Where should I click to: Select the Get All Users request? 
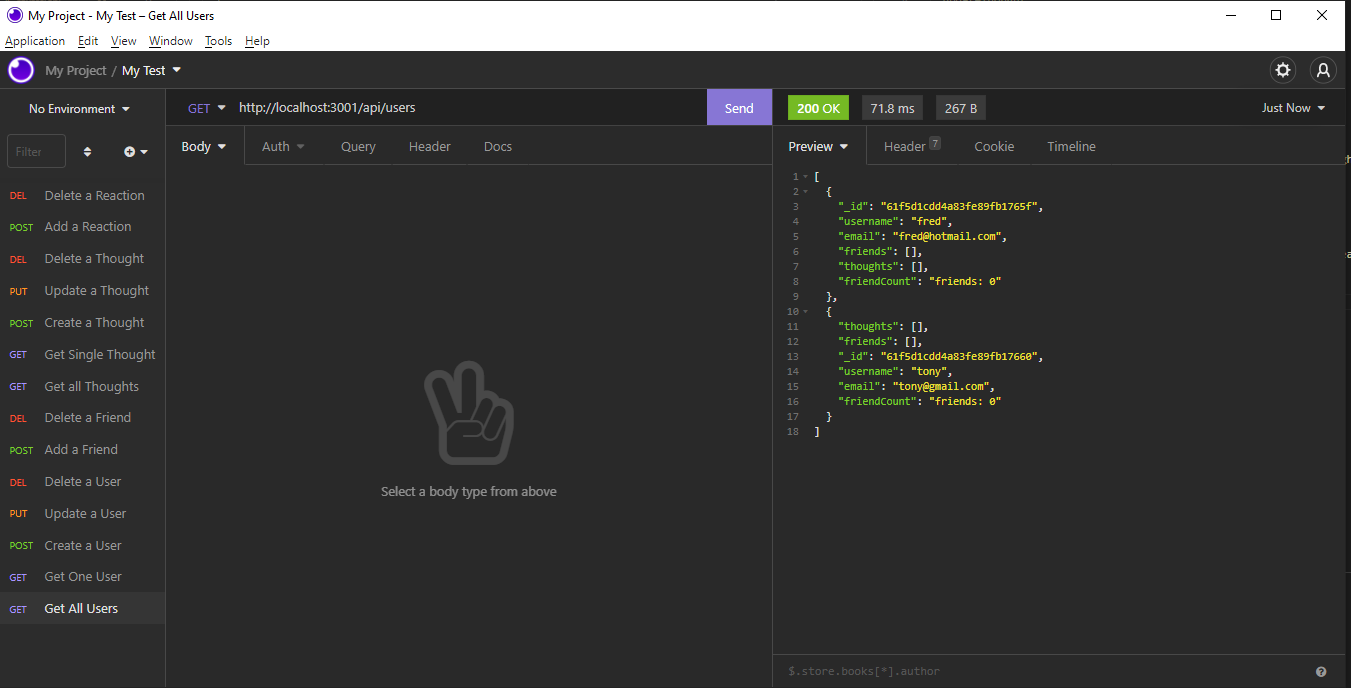pos(82,609)
